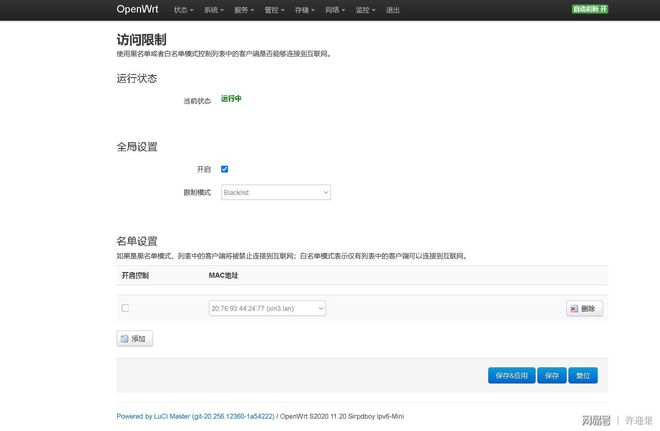Click the 限制模式 field label
This screenshot has height=431, width=660.
point(197,192)
